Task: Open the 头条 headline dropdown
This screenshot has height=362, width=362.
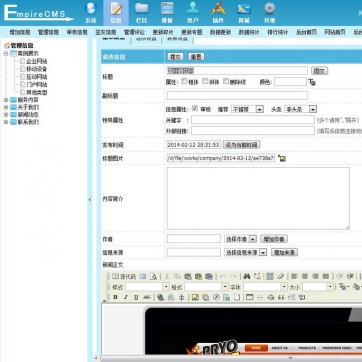Action: click(x=300, y=109)
